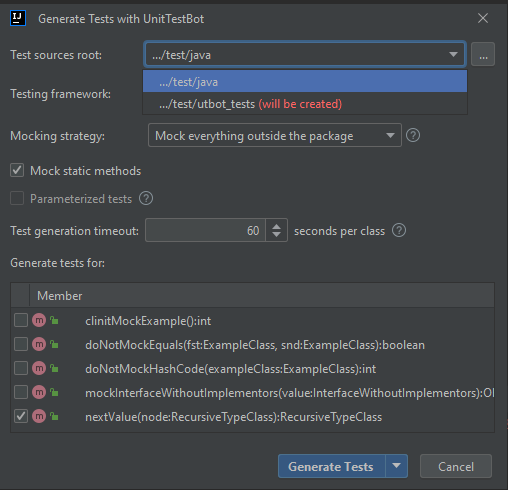Click public lock icon of doNotMockEquals row
This screenshot has width=508, height=490.
point(54,344)
